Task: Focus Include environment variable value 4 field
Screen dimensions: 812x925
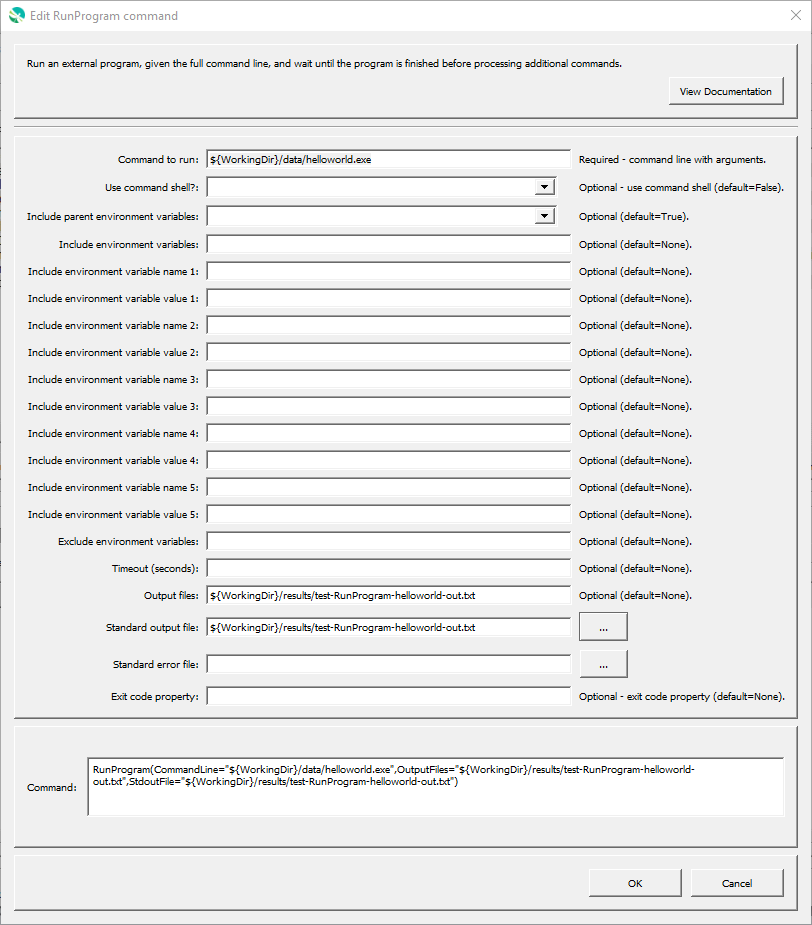Action: (388, 460)
